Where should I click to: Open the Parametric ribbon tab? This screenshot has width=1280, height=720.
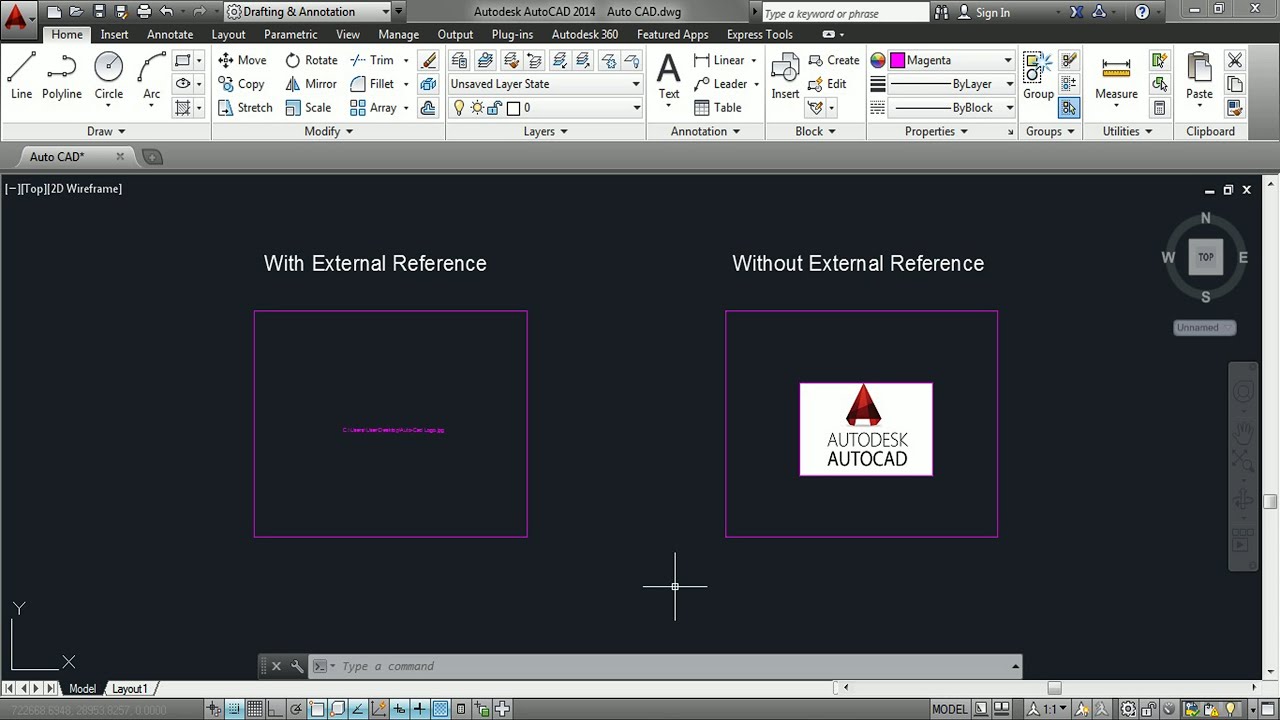pos(290,34)
